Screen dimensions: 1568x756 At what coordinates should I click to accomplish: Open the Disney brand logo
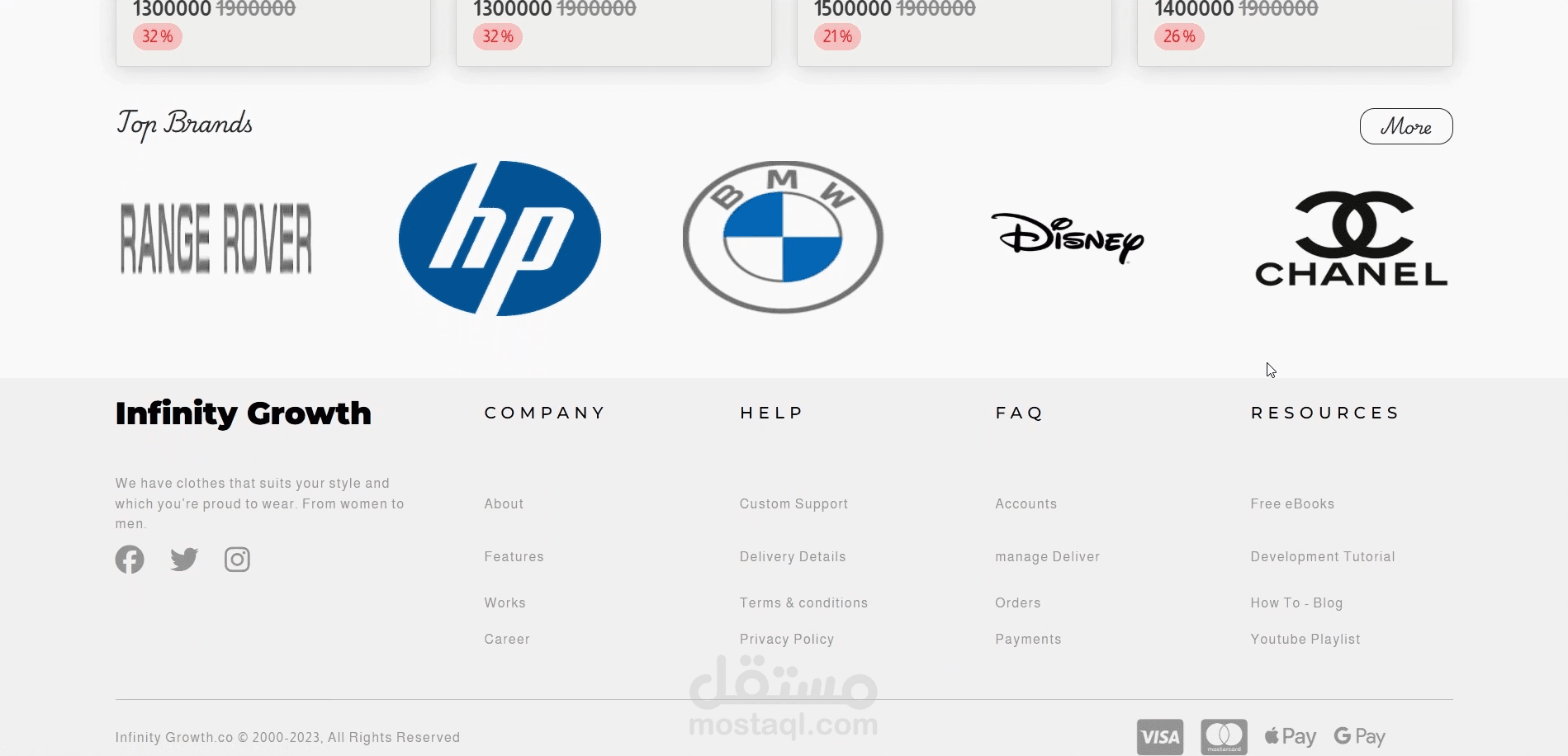point(1068,239)
